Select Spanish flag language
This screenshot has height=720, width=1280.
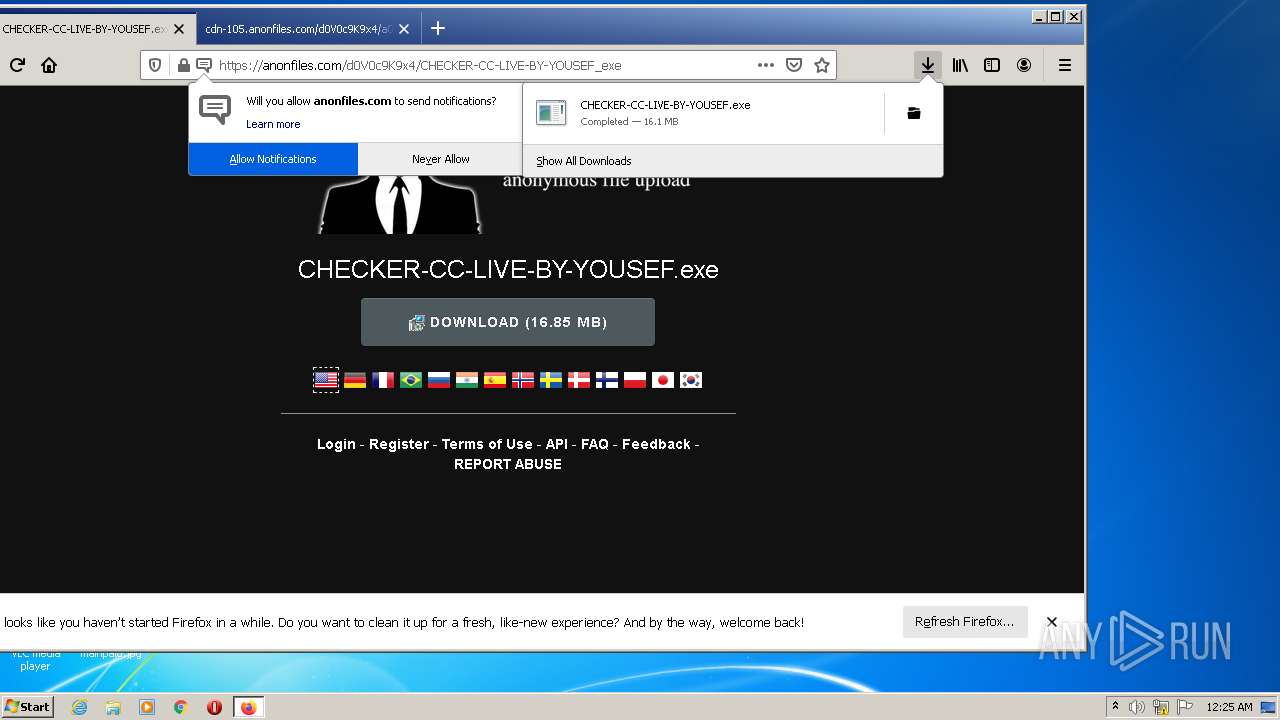(x=495, y=380)
